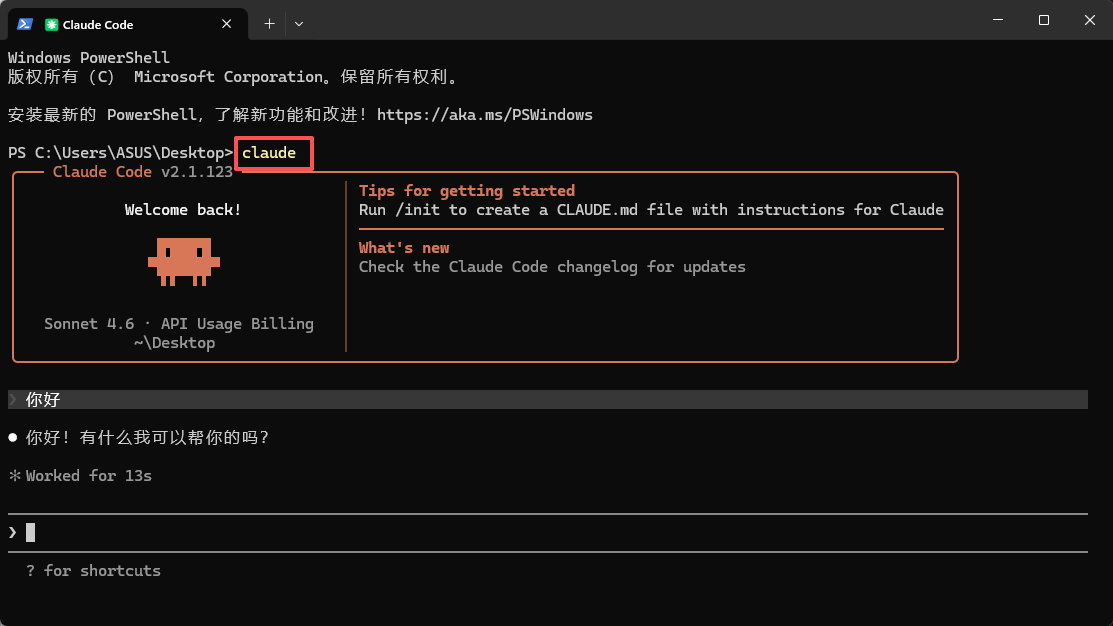Click the 'Claude Code v2.1.123' title
Viewport: 1113px width, 626px height.
point(143,172)
